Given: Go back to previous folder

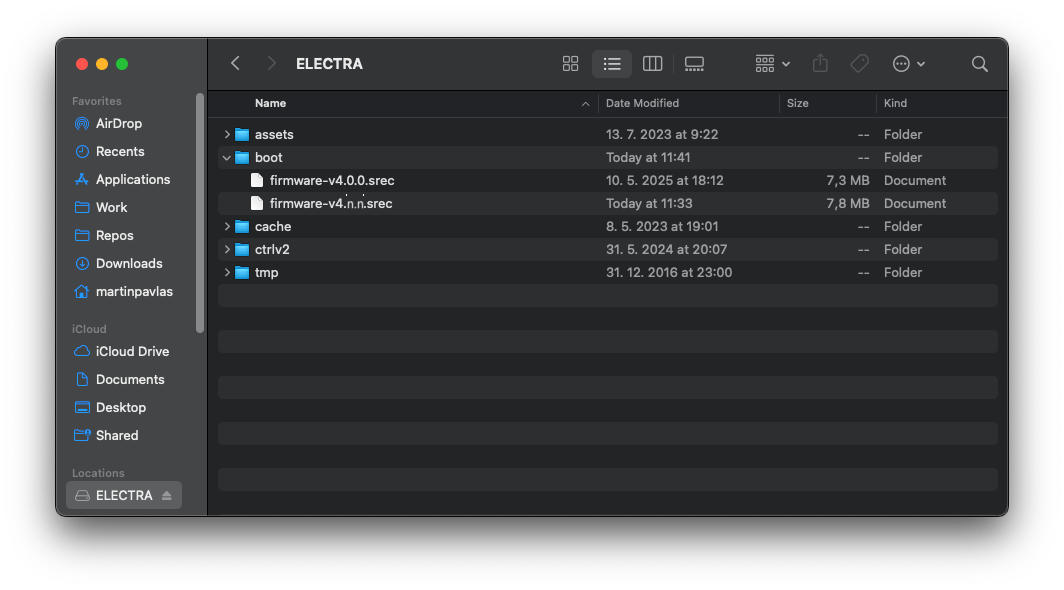Looking at the screenshot, I should click(x=235, y=63).
